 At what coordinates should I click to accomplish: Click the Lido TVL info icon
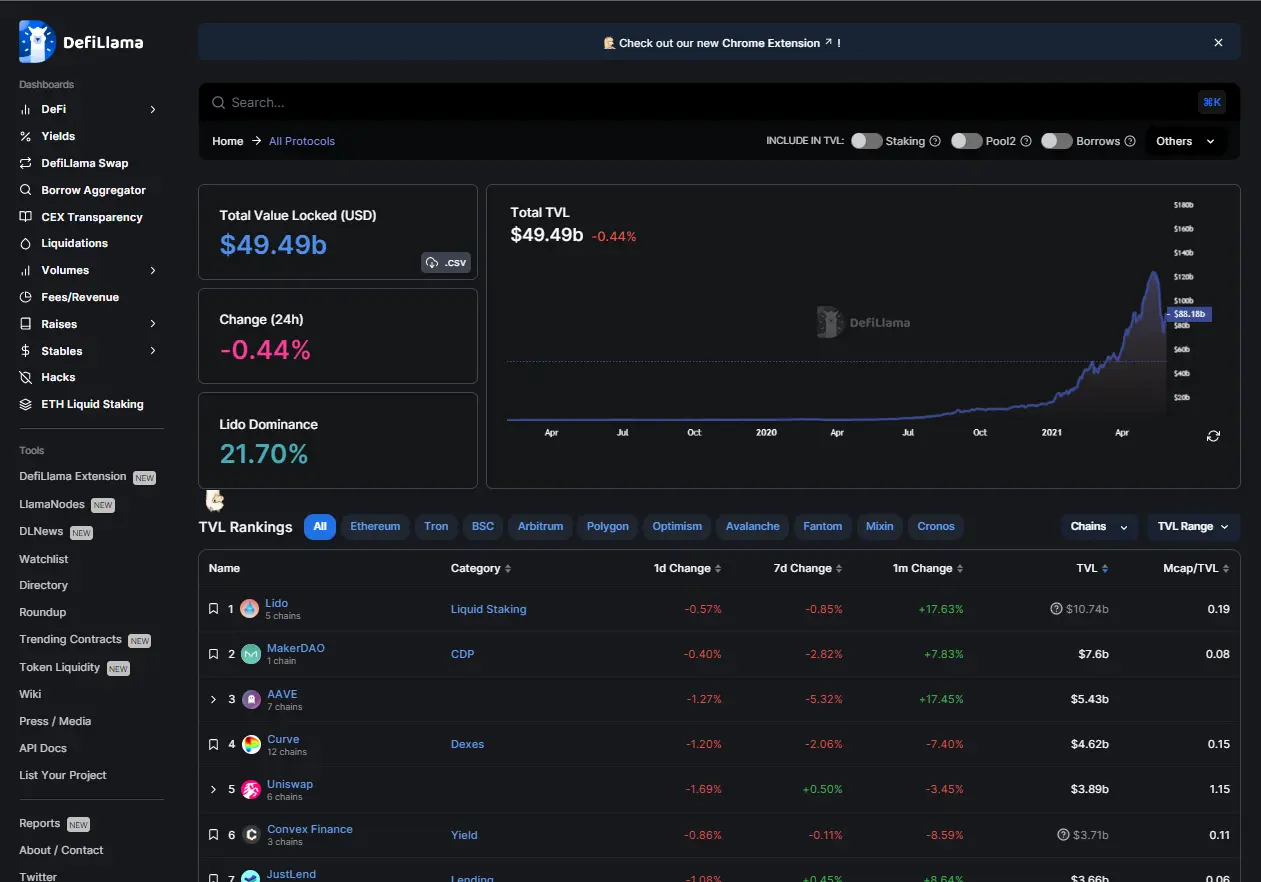coord(1056,609)
